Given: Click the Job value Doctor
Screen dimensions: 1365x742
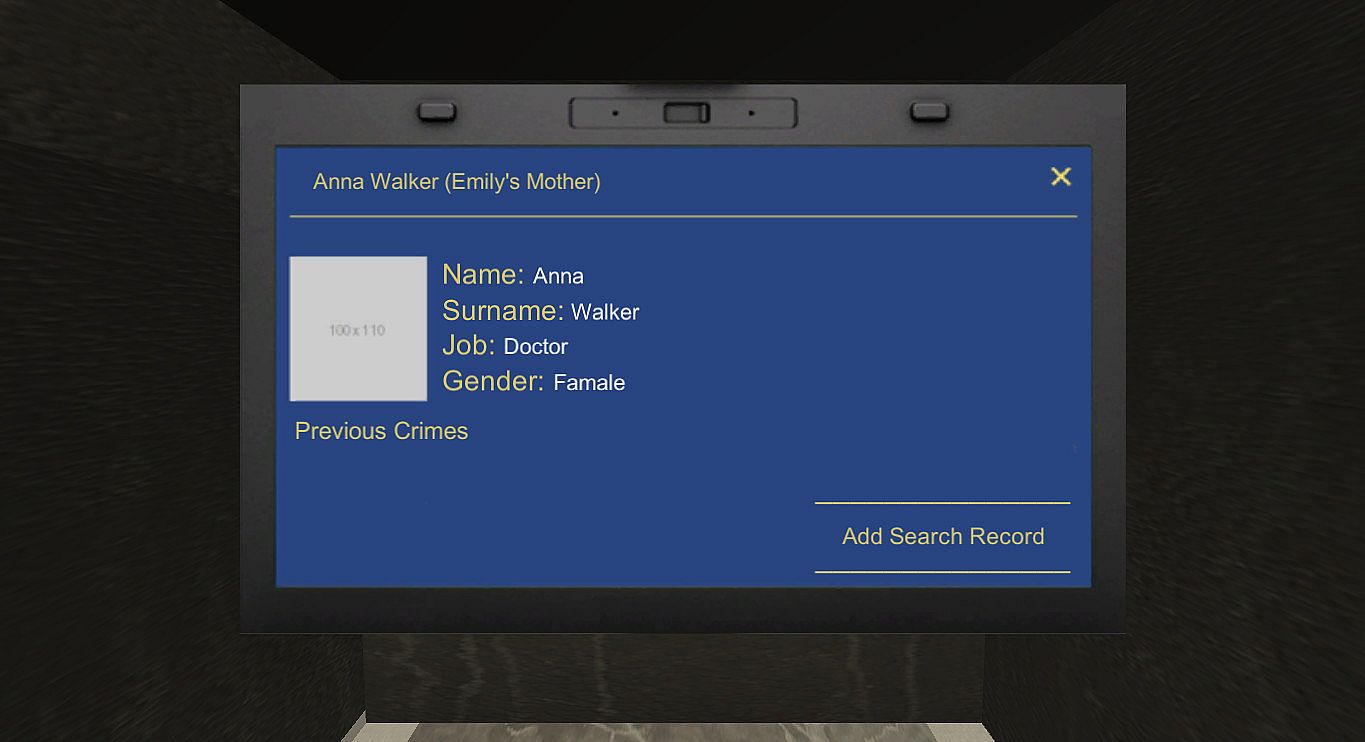Looking at the screenshot, I should 536,347.
